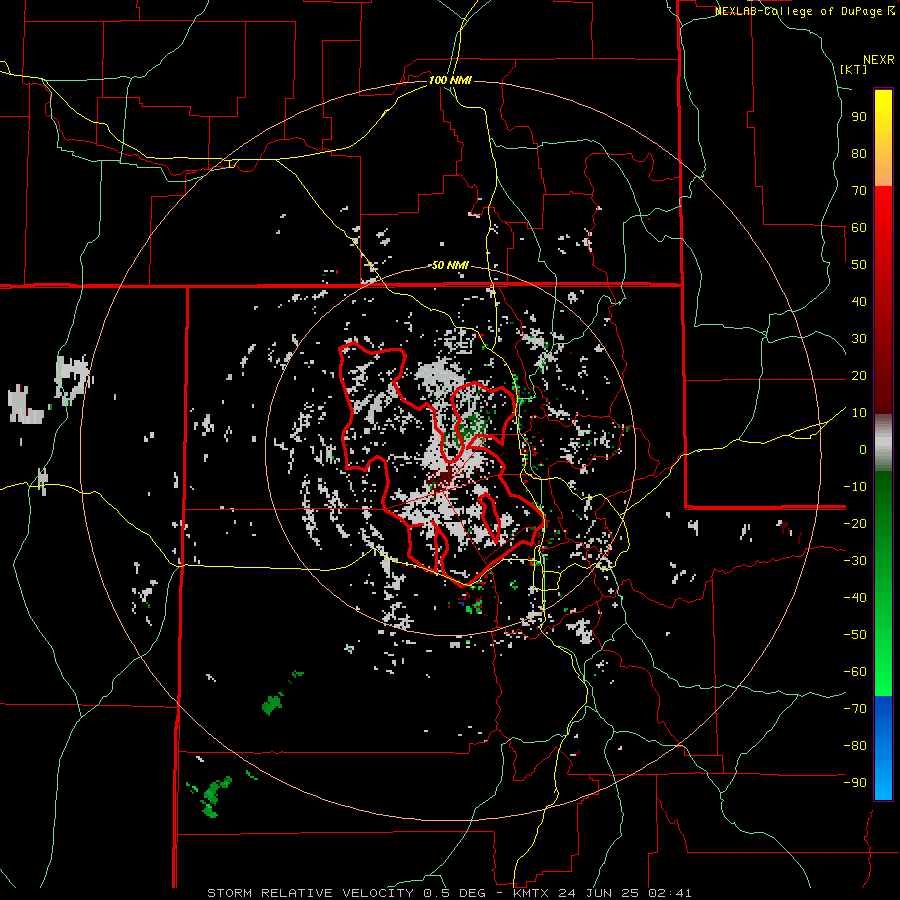Click the positive 30 value on the velocity scale

click(x=859, y=339)
